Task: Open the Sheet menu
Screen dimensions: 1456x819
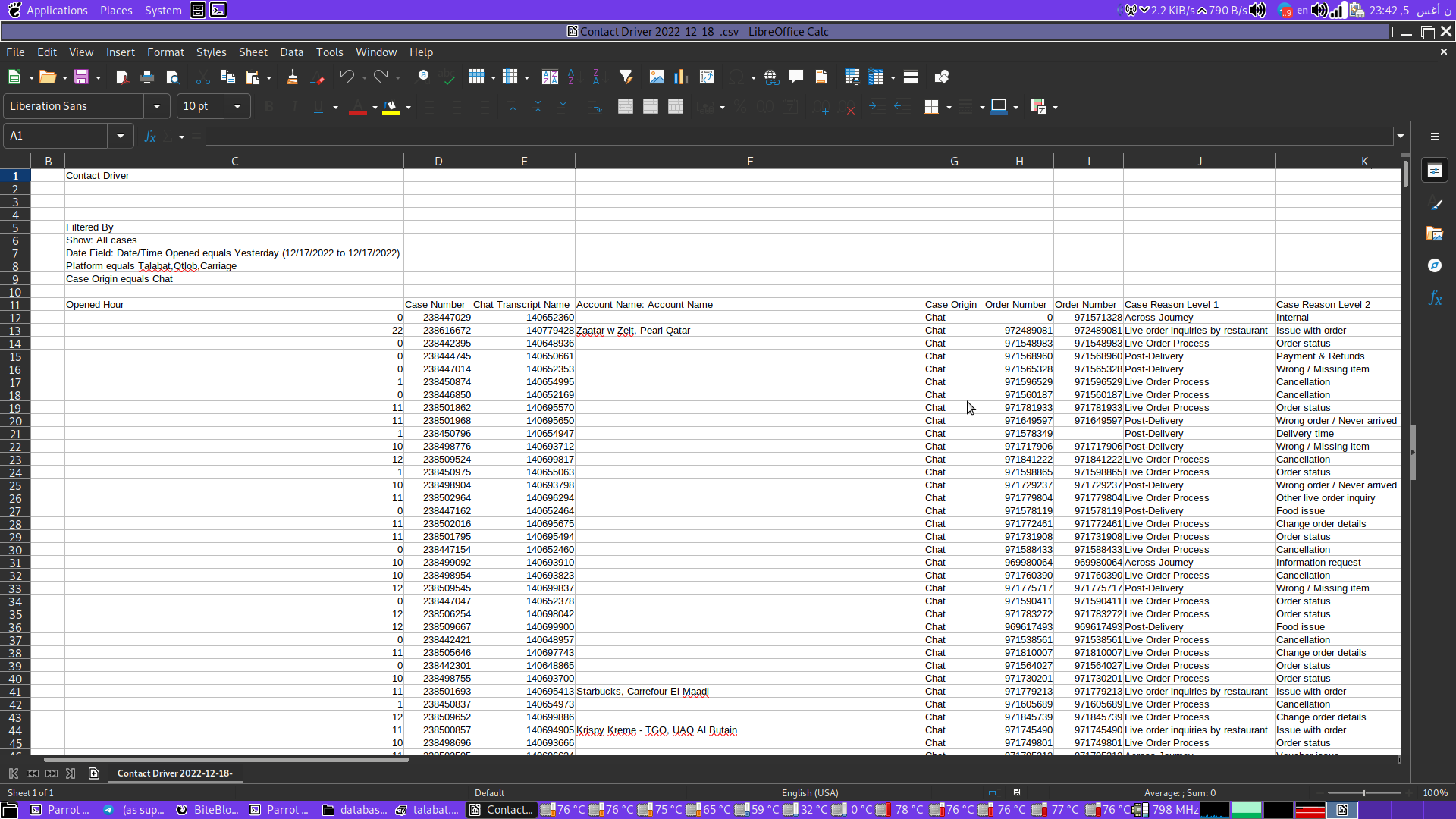Action: click(x=253, y=52)
